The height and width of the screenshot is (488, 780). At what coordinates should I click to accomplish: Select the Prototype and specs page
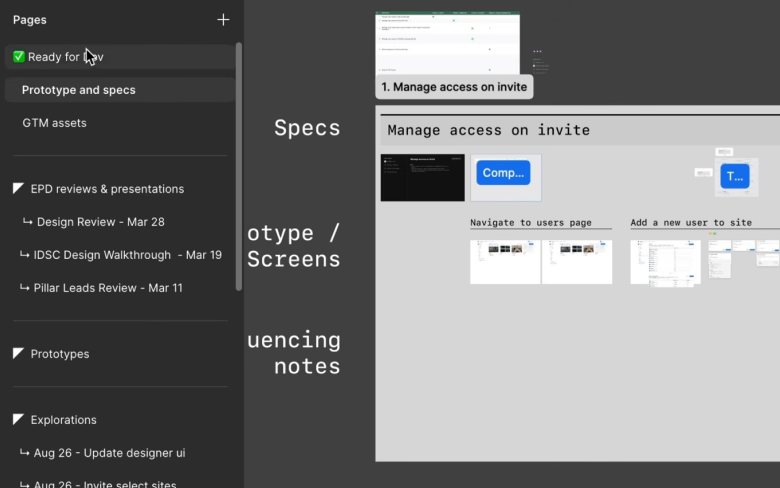pos(119,90)
